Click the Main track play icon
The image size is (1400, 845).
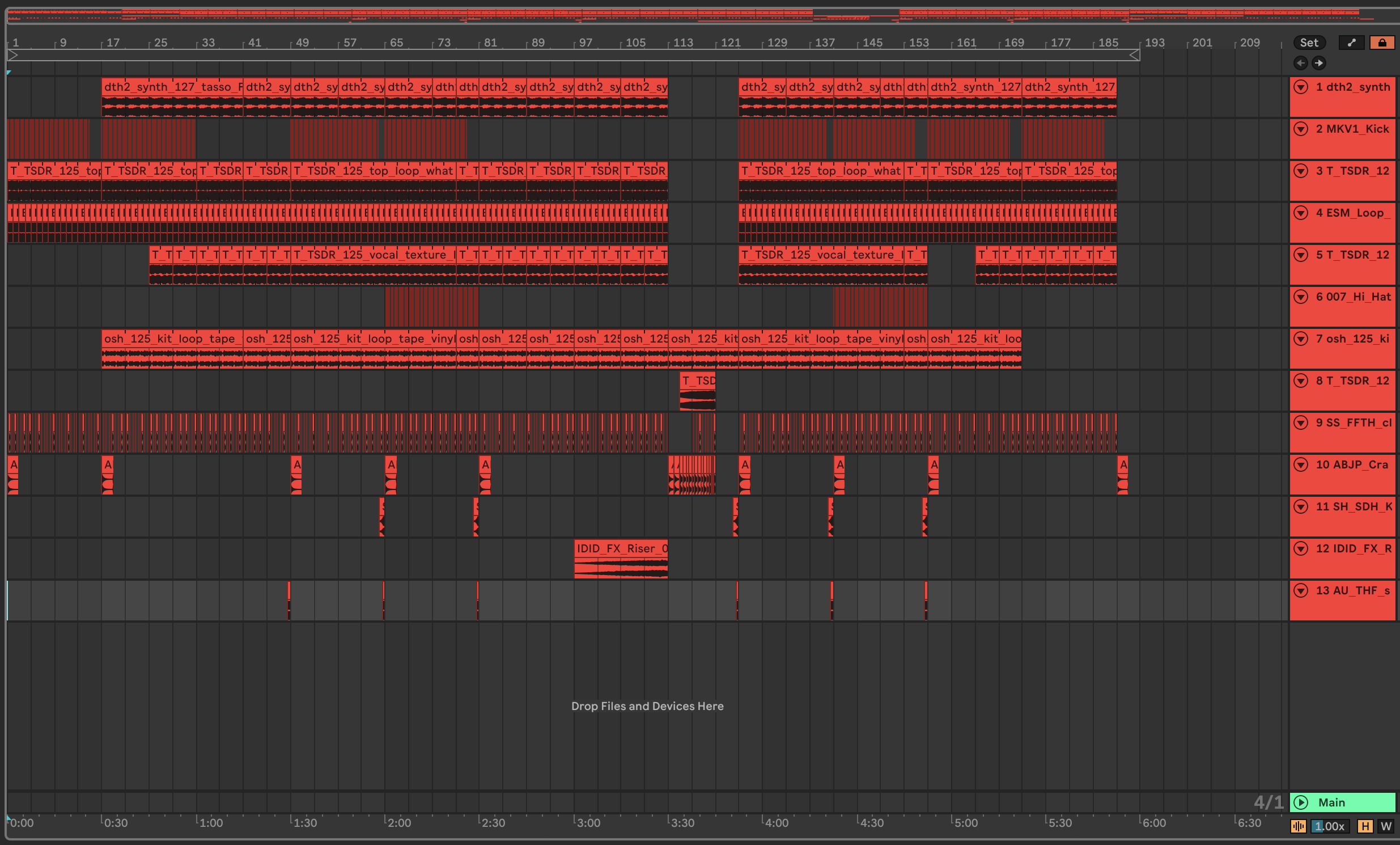click(x=1301, y=802)
